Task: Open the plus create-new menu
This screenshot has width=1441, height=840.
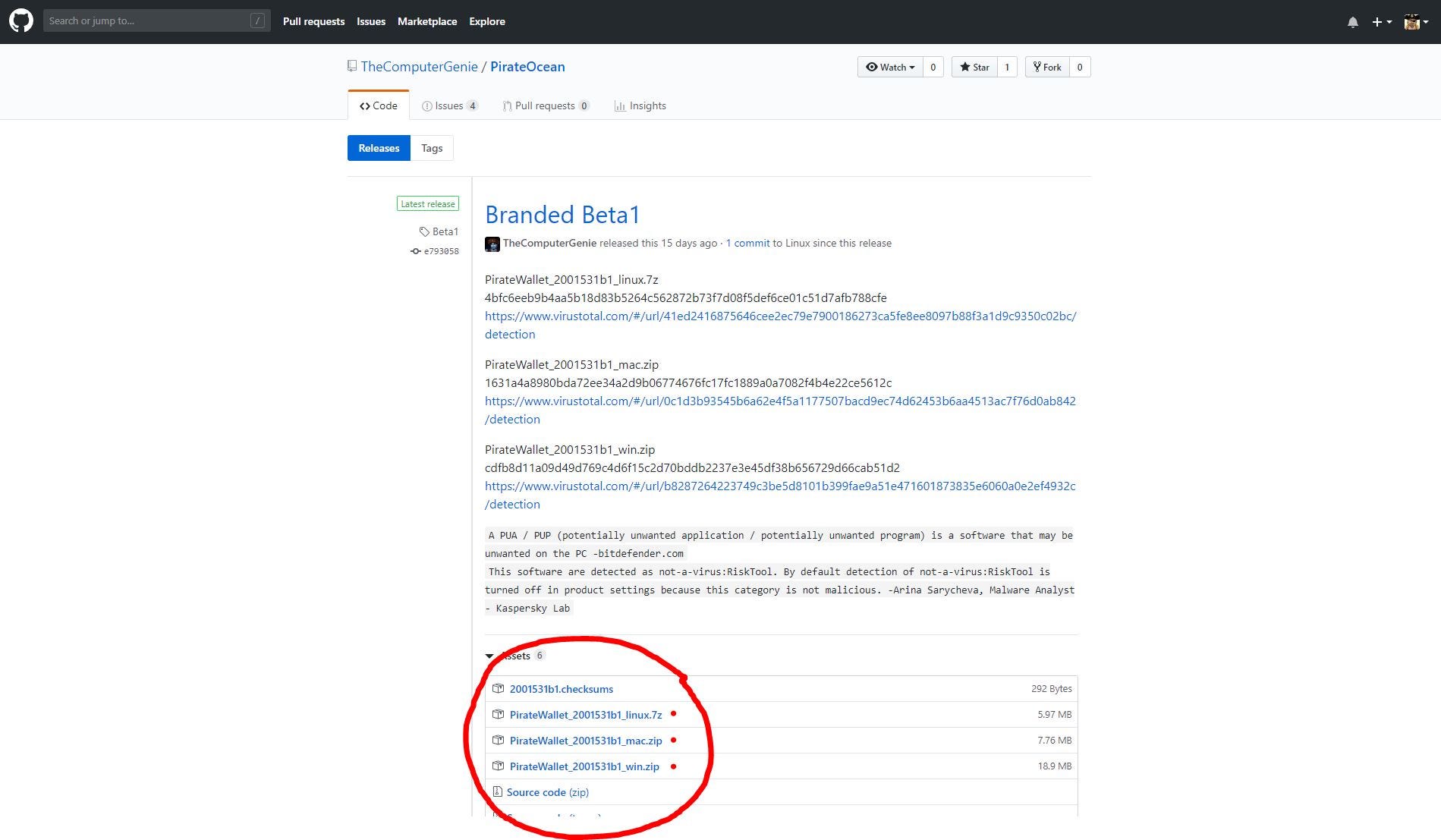Action: click(1381, 22)
